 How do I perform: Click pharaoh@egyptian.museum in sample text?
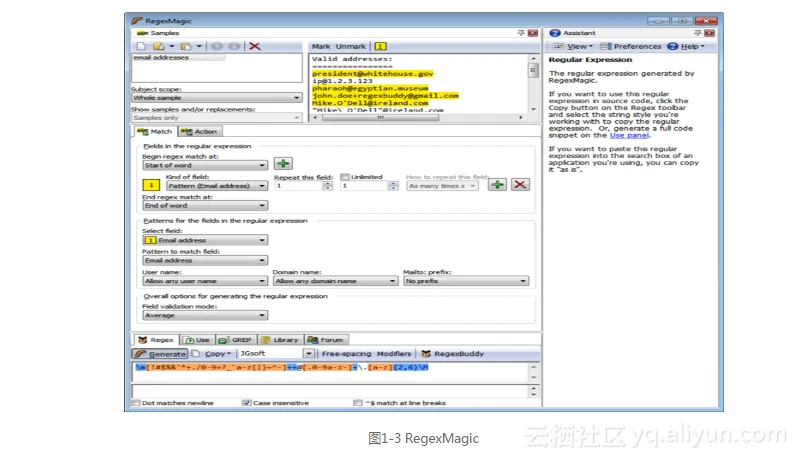[x=370, y=89]
